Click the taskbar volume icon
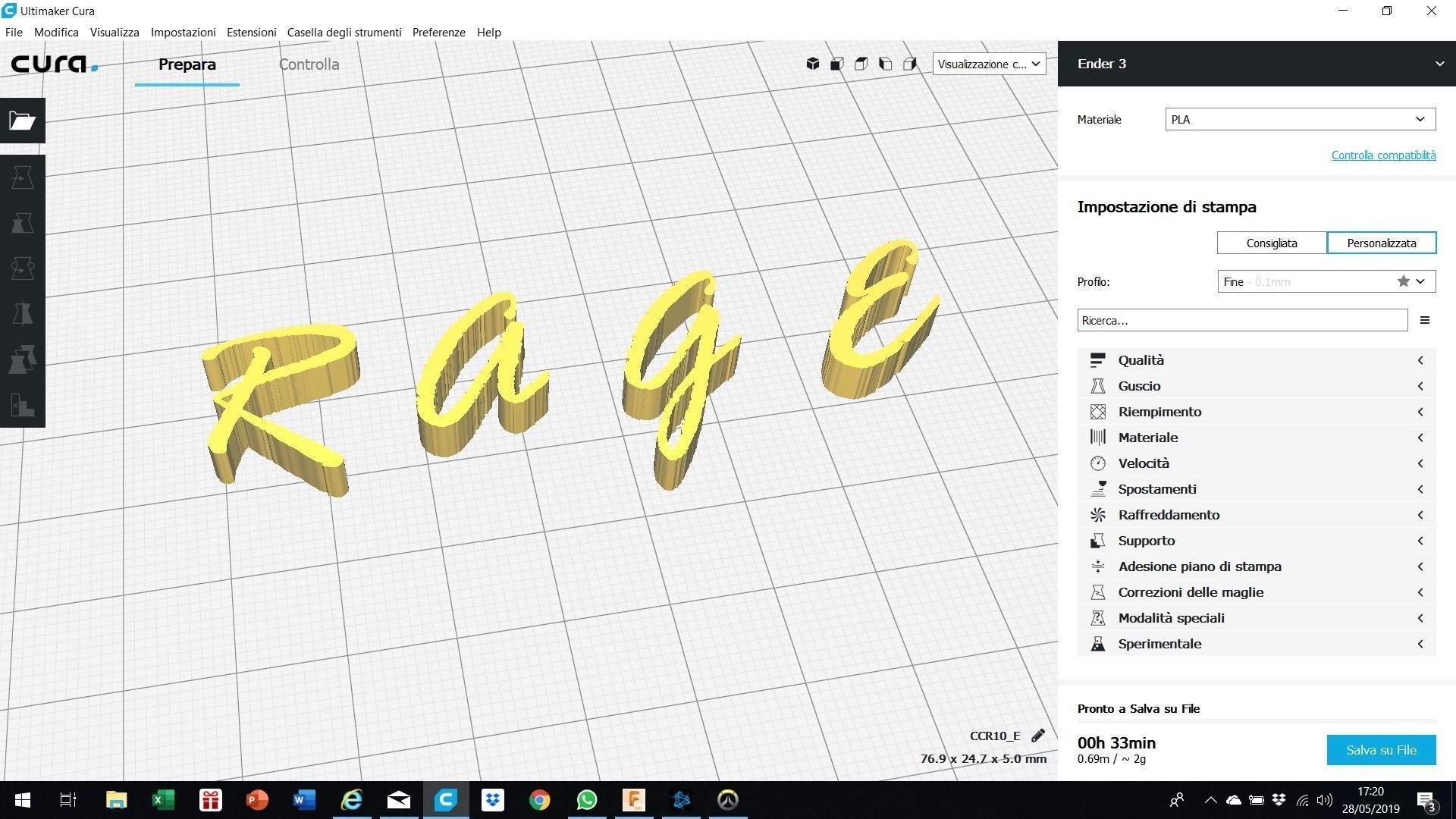 [x=1325, y=799]
